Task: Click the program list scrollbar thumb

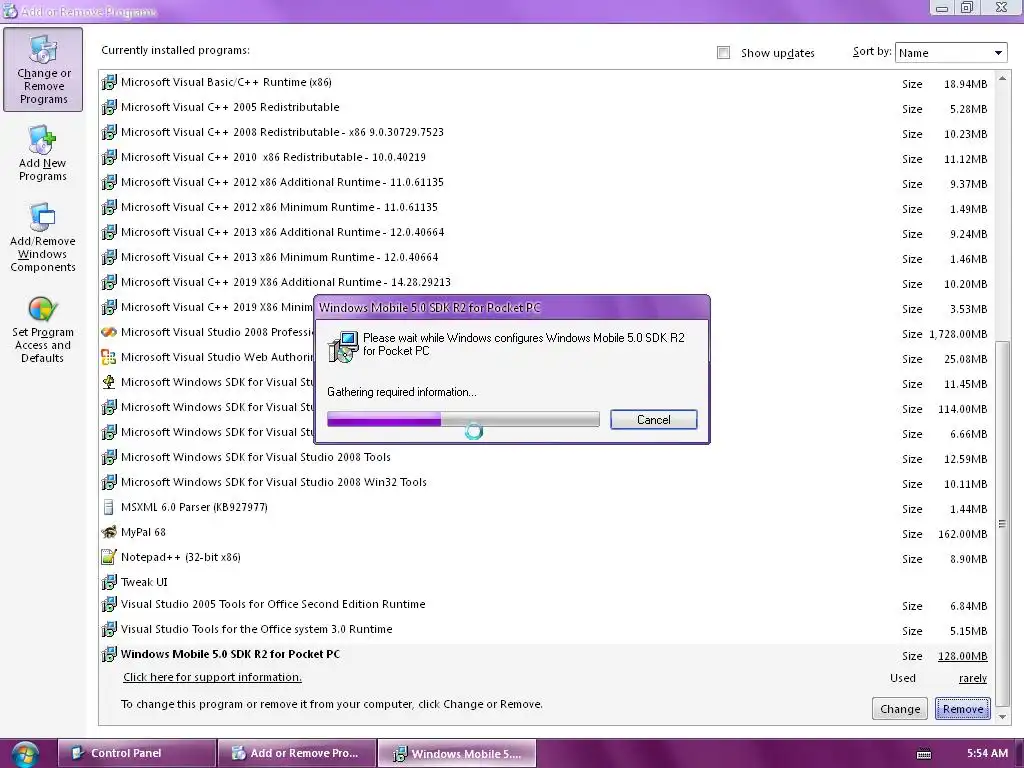Action: click(1002, 524)
